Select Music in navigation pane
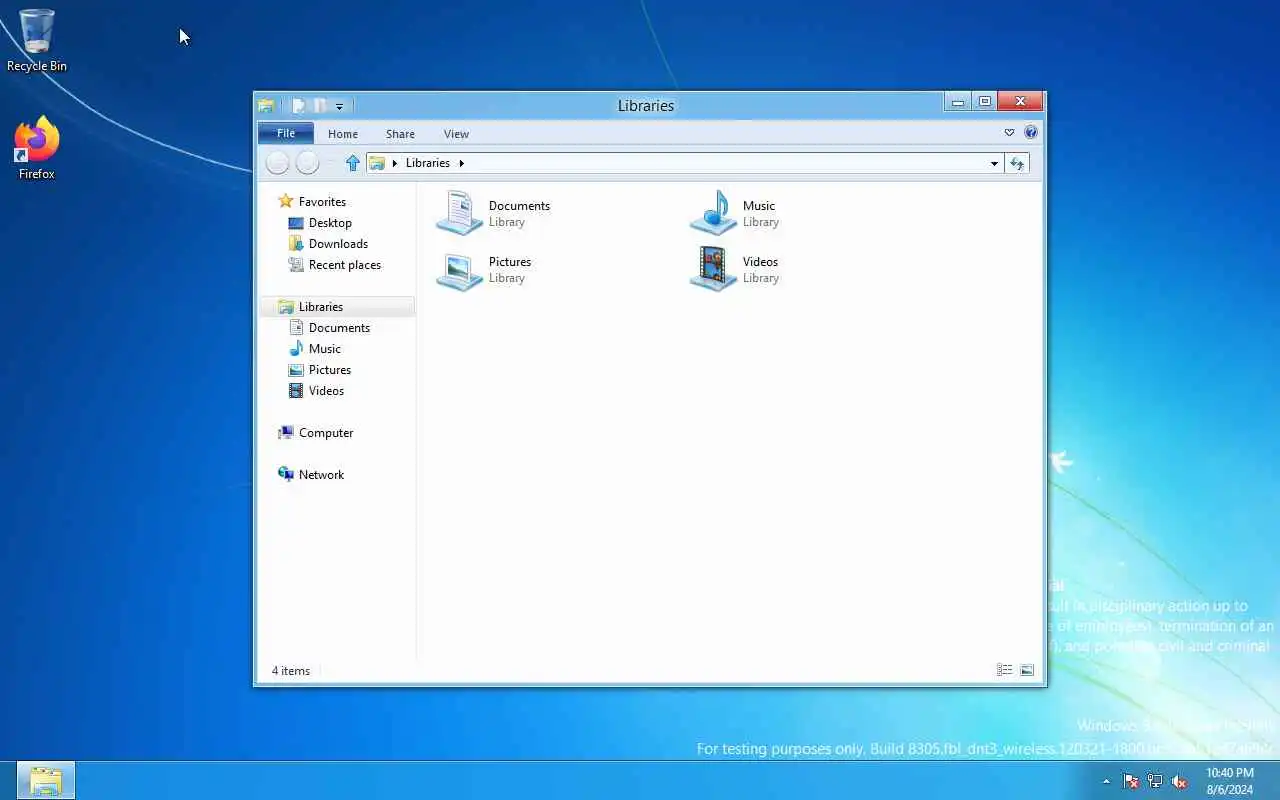 click(x=324, y=348)
